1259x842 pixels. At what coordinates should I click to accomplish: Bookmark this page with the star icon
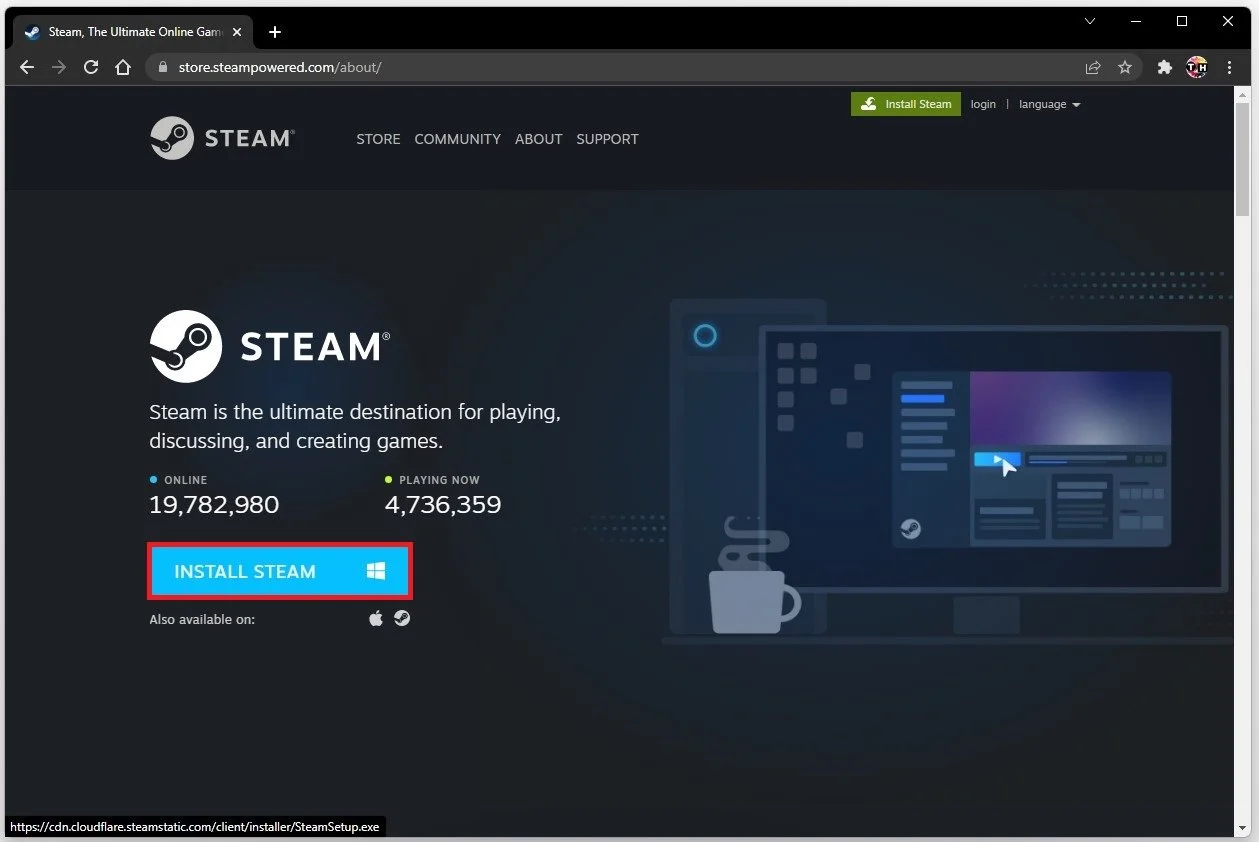pos(1125,67)
